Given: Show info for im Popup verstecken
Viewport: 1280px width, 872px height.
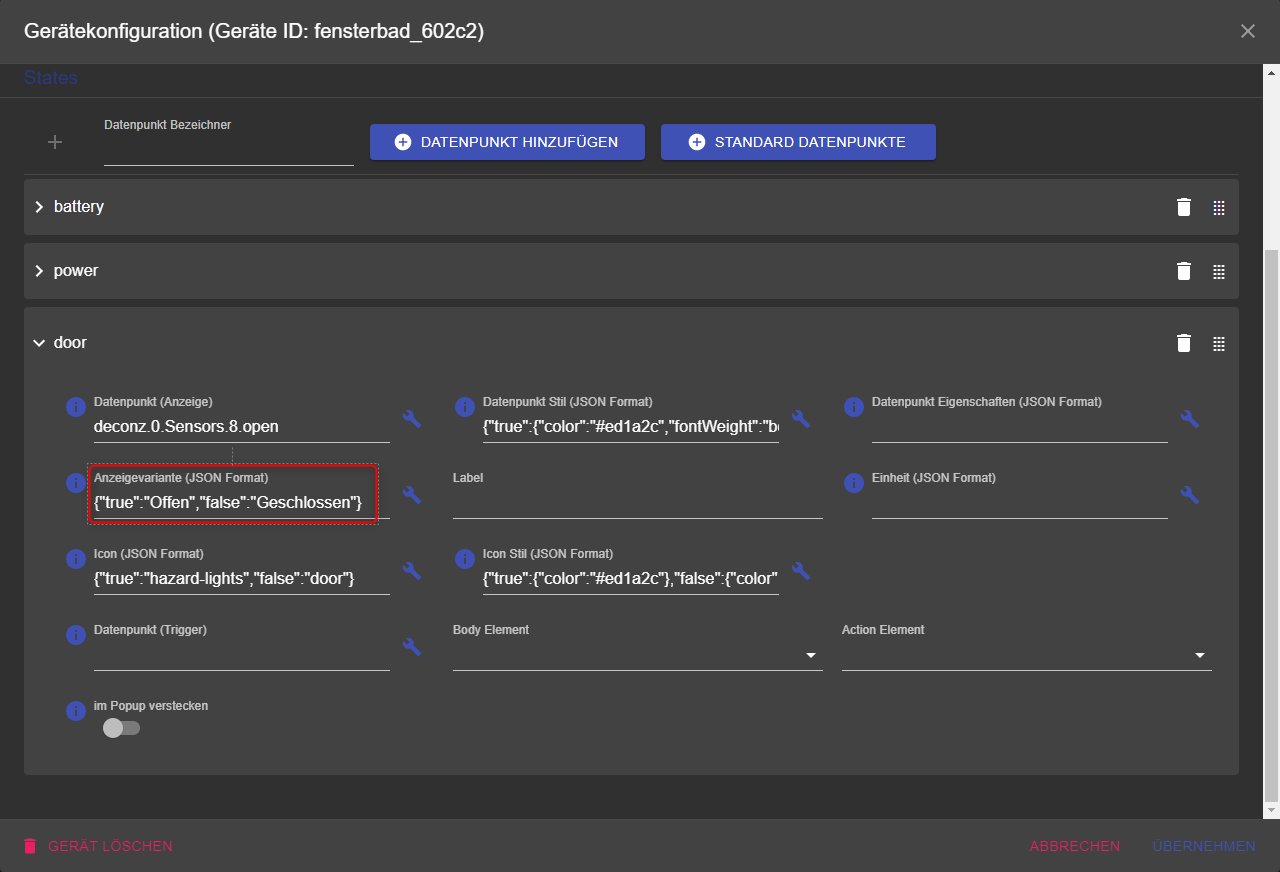Looking at the screenshot, I should [75, 711].
